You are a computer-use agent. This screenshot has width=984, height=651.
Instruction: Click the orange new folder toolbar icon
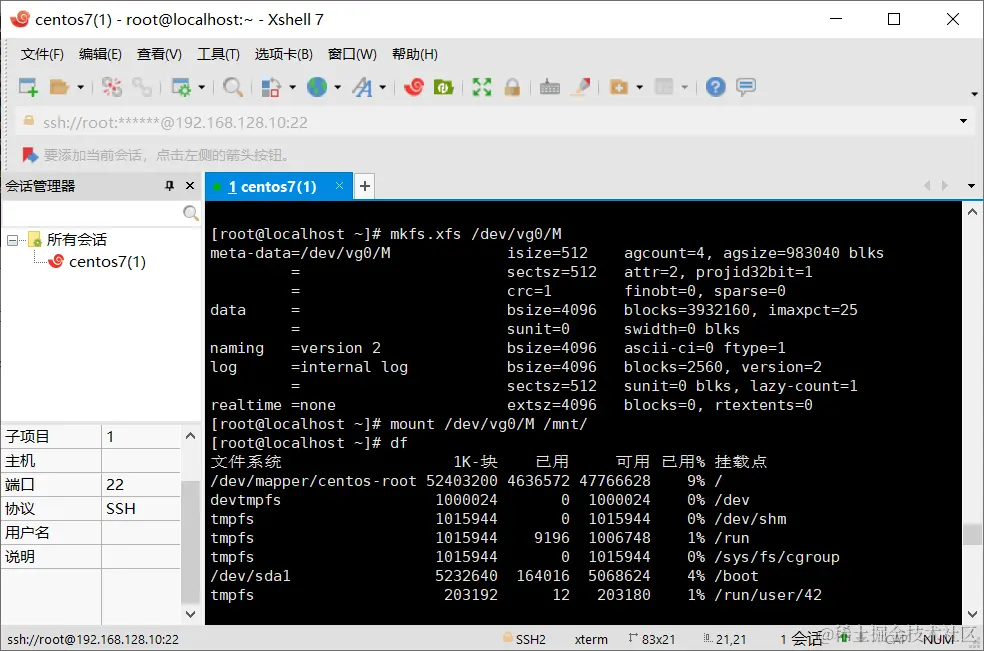point(619,87)
